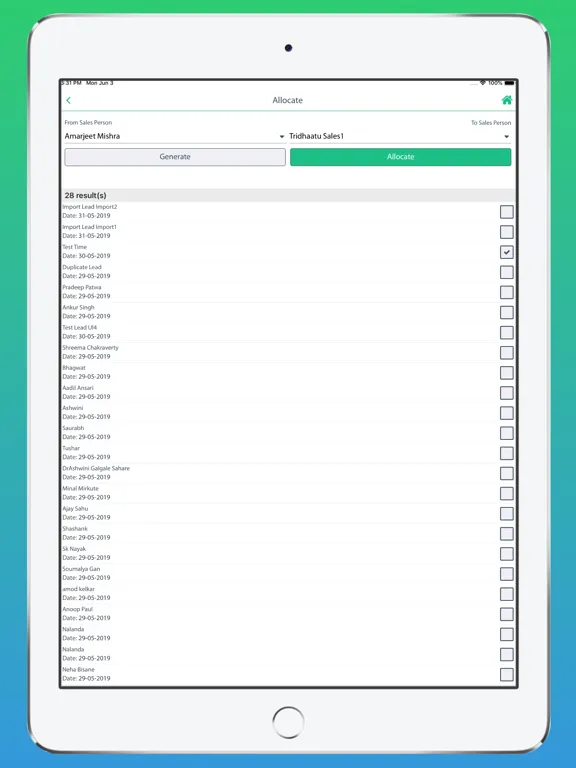This screenshot has height=768, width=576.
Task: Click the 28 result(s) header text
Action: 85,195
